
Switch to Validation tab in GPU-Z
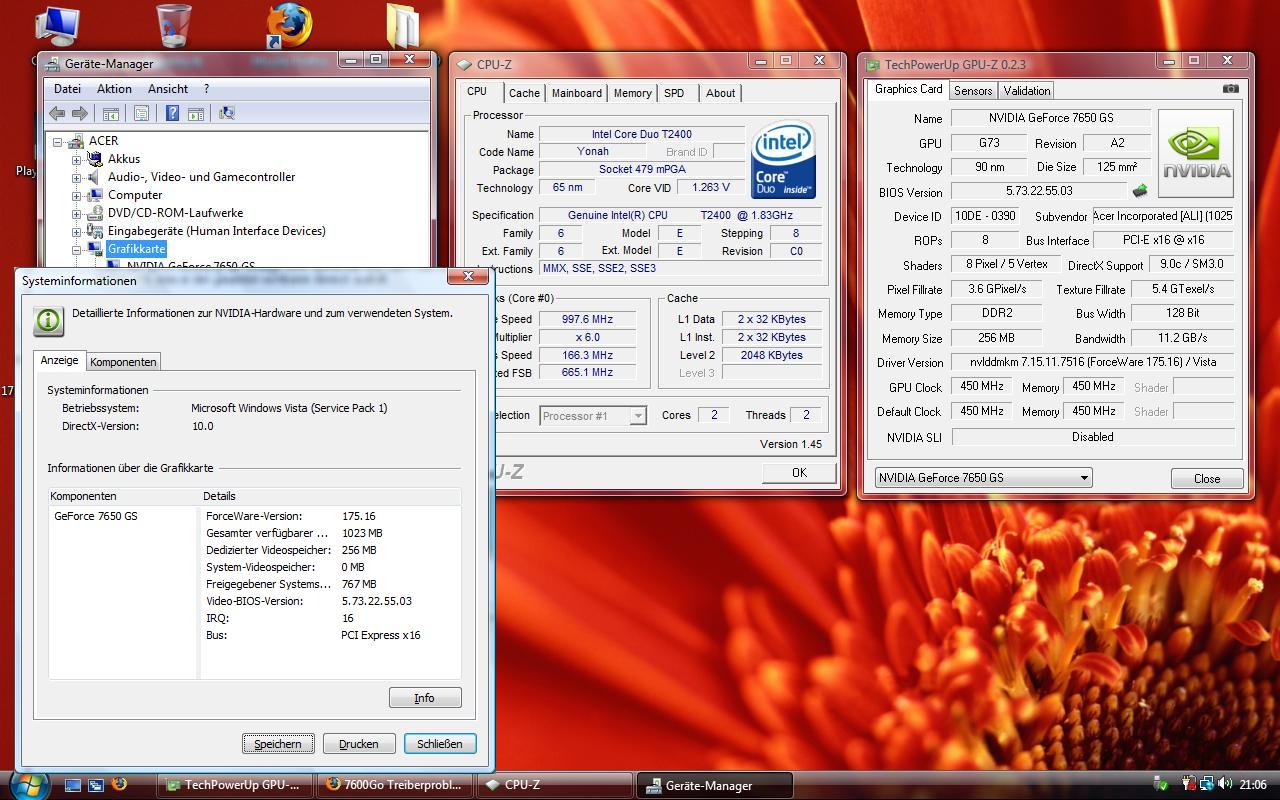[x=1027, y=91]
